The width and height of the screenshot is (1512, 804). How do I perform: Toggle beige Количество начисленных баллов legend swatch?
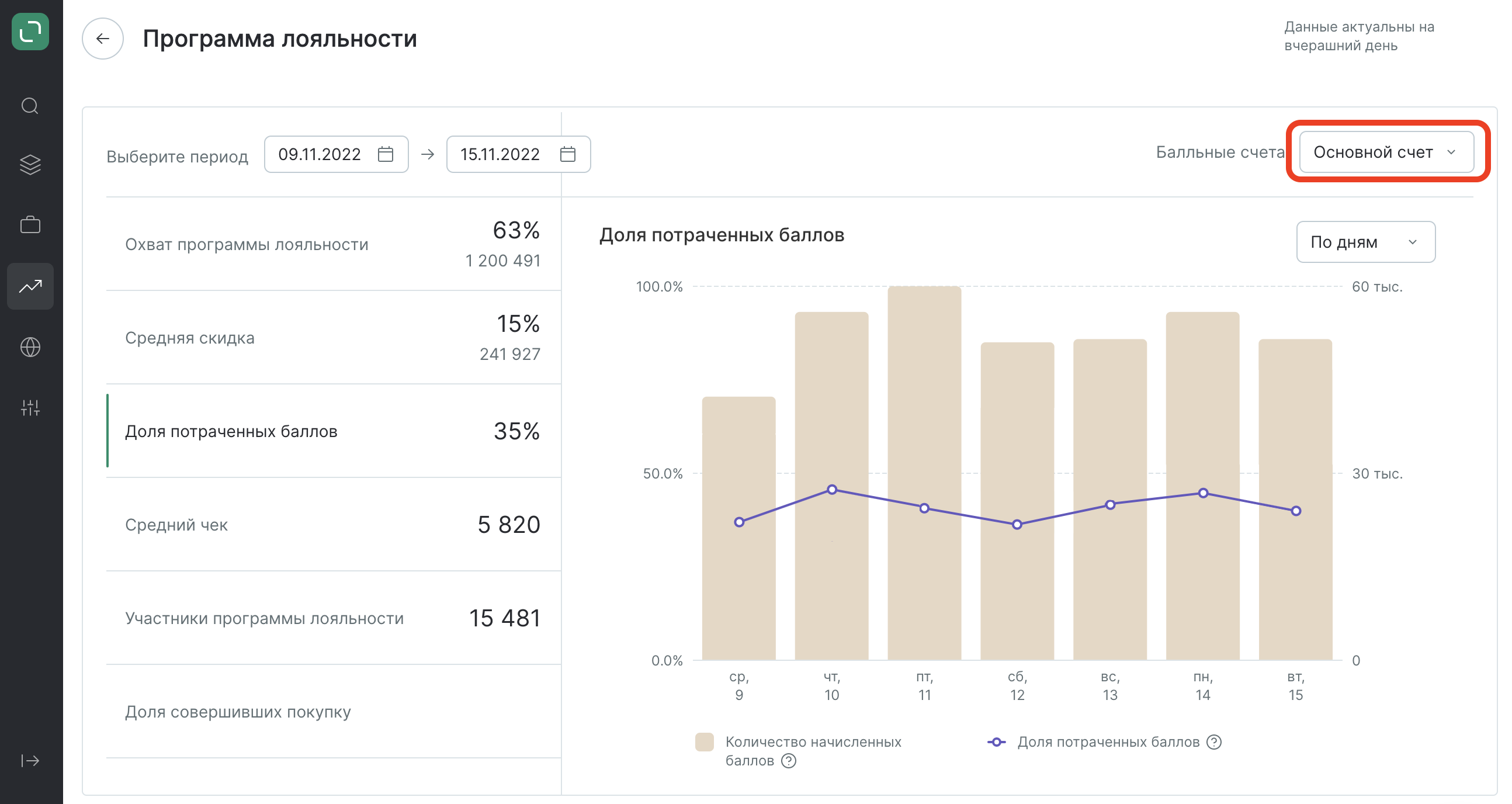click(x=705, y=742)
